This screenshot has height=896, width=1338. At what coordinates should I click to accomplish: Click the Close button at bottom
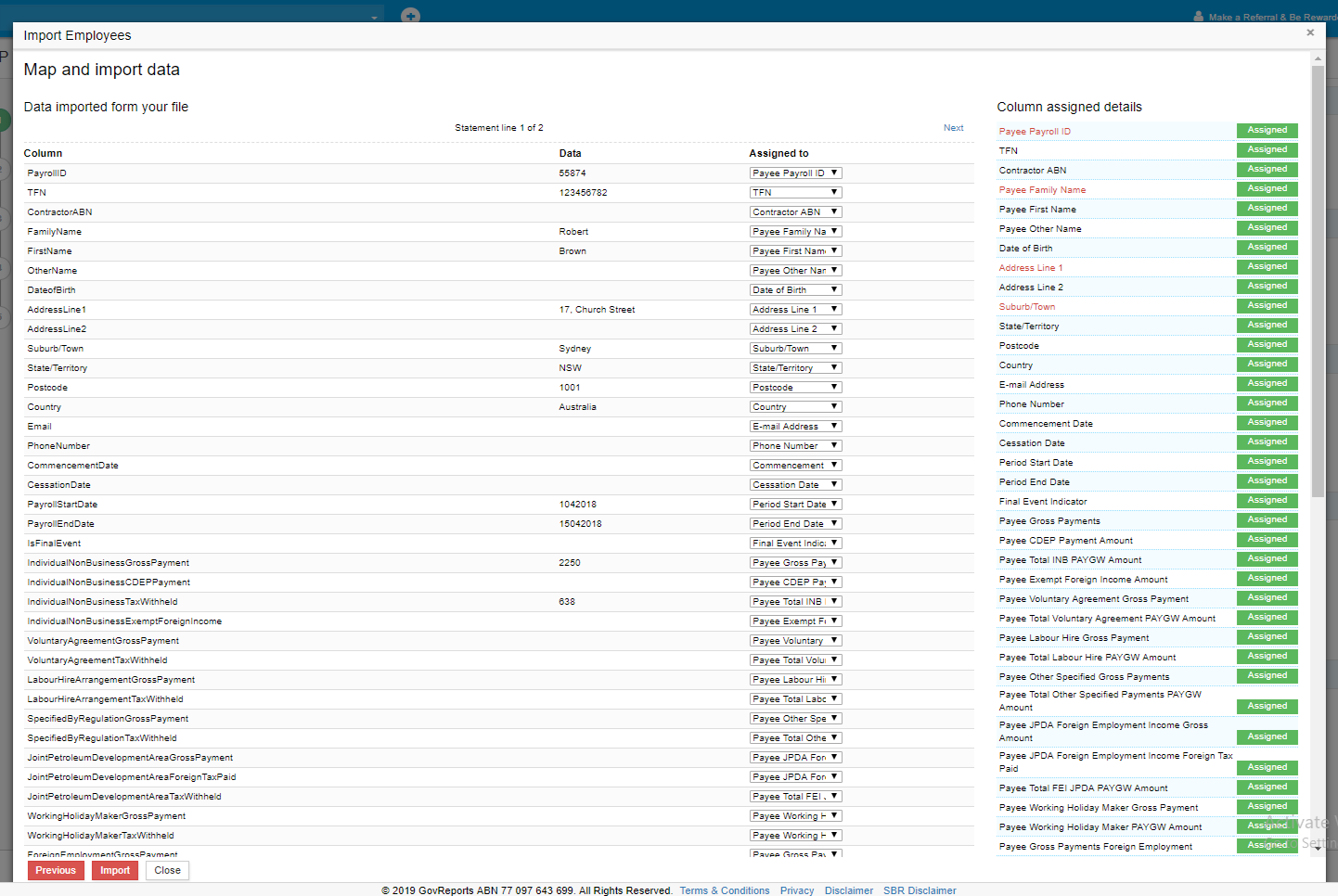[167, 870]
